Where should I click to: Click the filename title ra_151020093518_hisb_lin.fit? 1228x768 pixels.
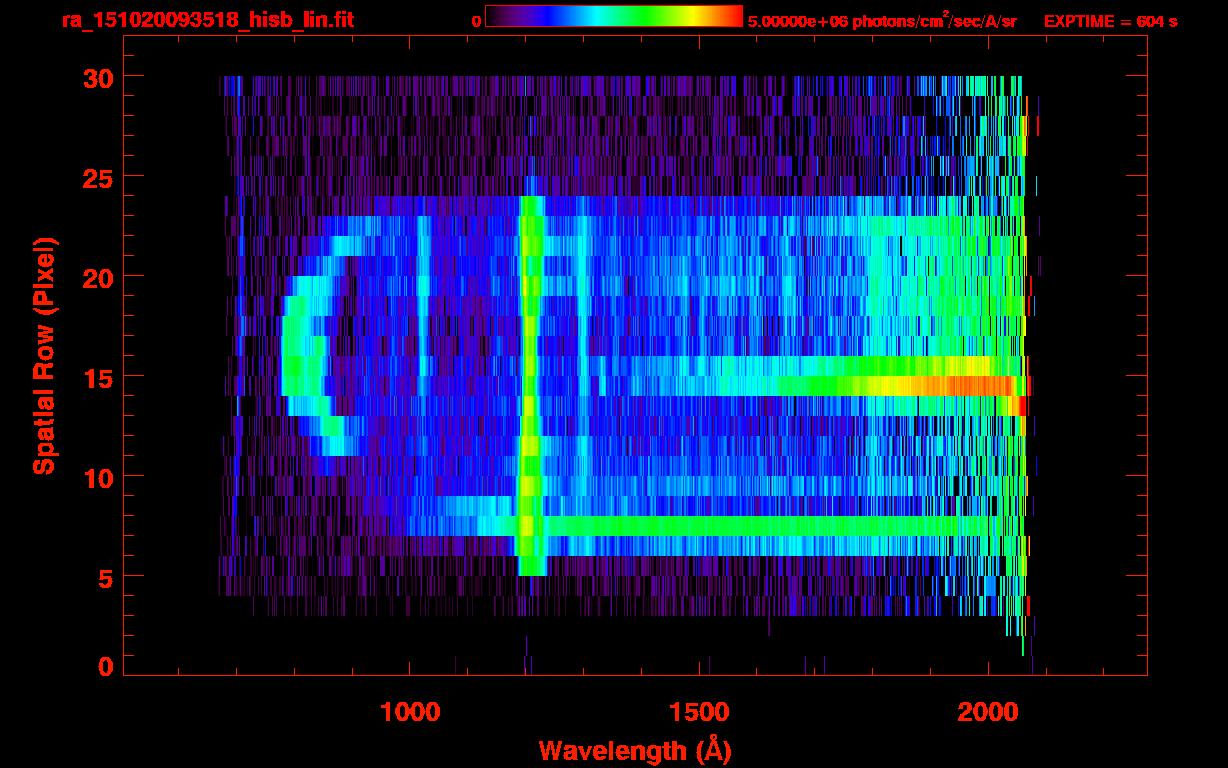(x=208, y=20)
